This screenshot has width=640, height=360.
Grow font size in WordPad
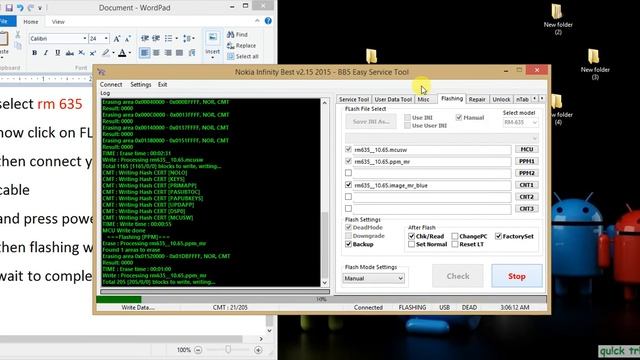click(x=117, y=39)
